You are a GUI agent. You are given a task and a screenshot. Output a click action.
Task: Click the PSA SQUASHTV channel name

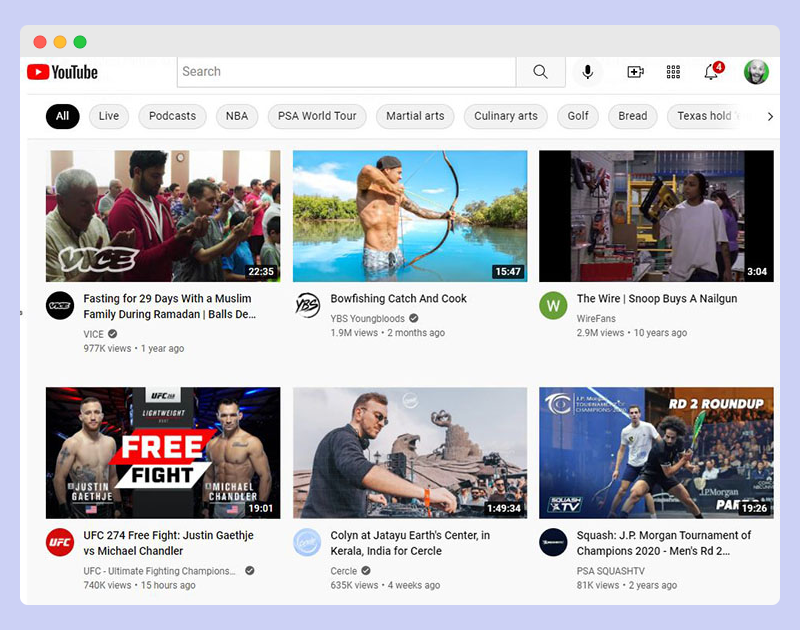pyautogui.click(x=611, y=571)
